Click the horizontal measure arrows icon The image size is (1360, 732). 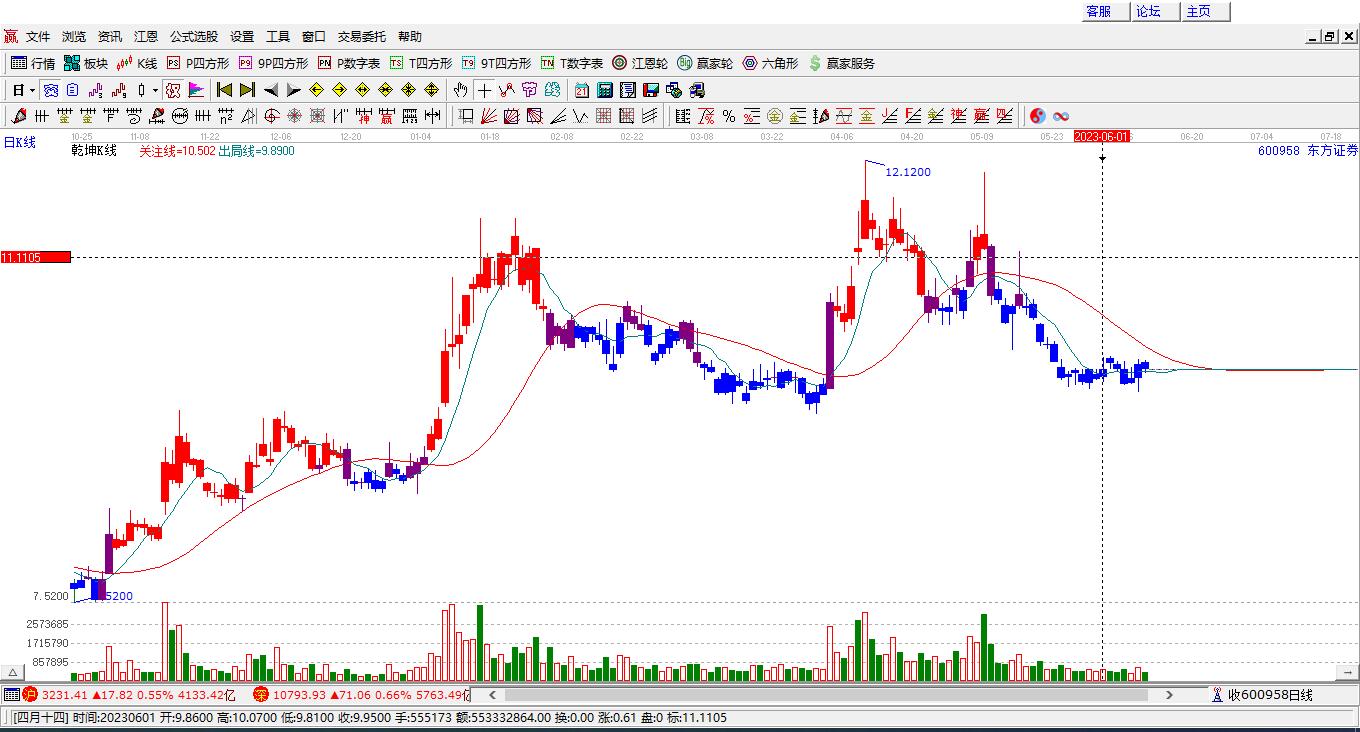(x=431, y=116)
